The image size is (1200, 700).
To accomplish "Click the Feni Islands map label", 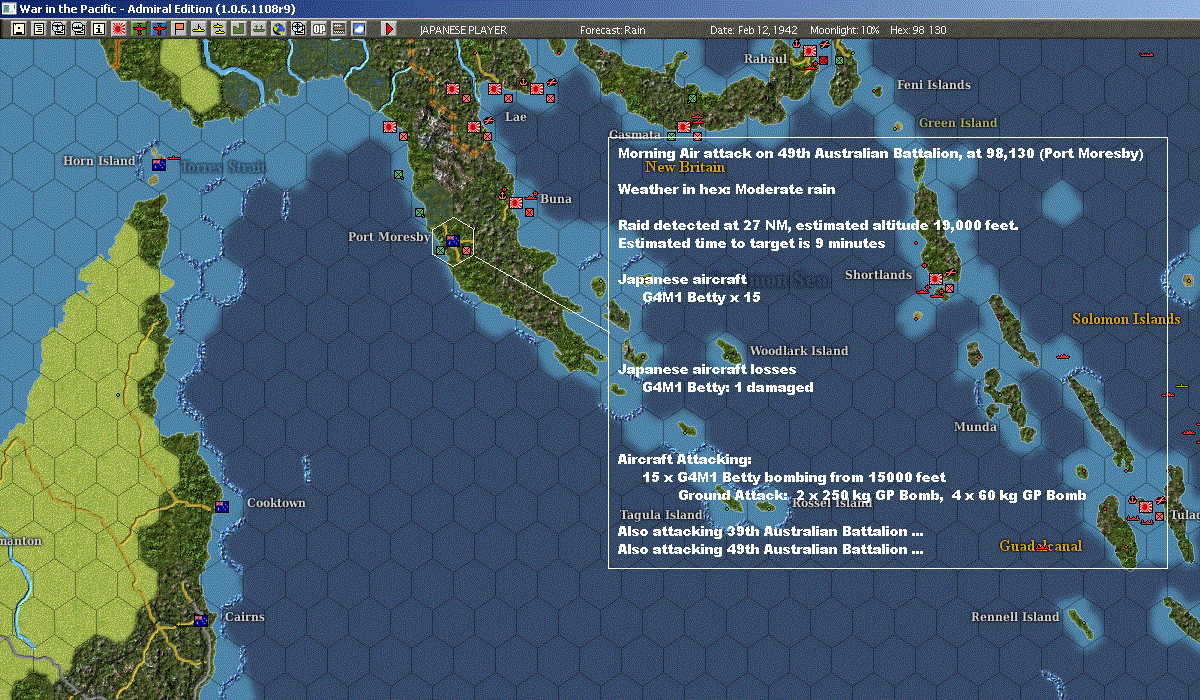I will (x=934, y=85).
